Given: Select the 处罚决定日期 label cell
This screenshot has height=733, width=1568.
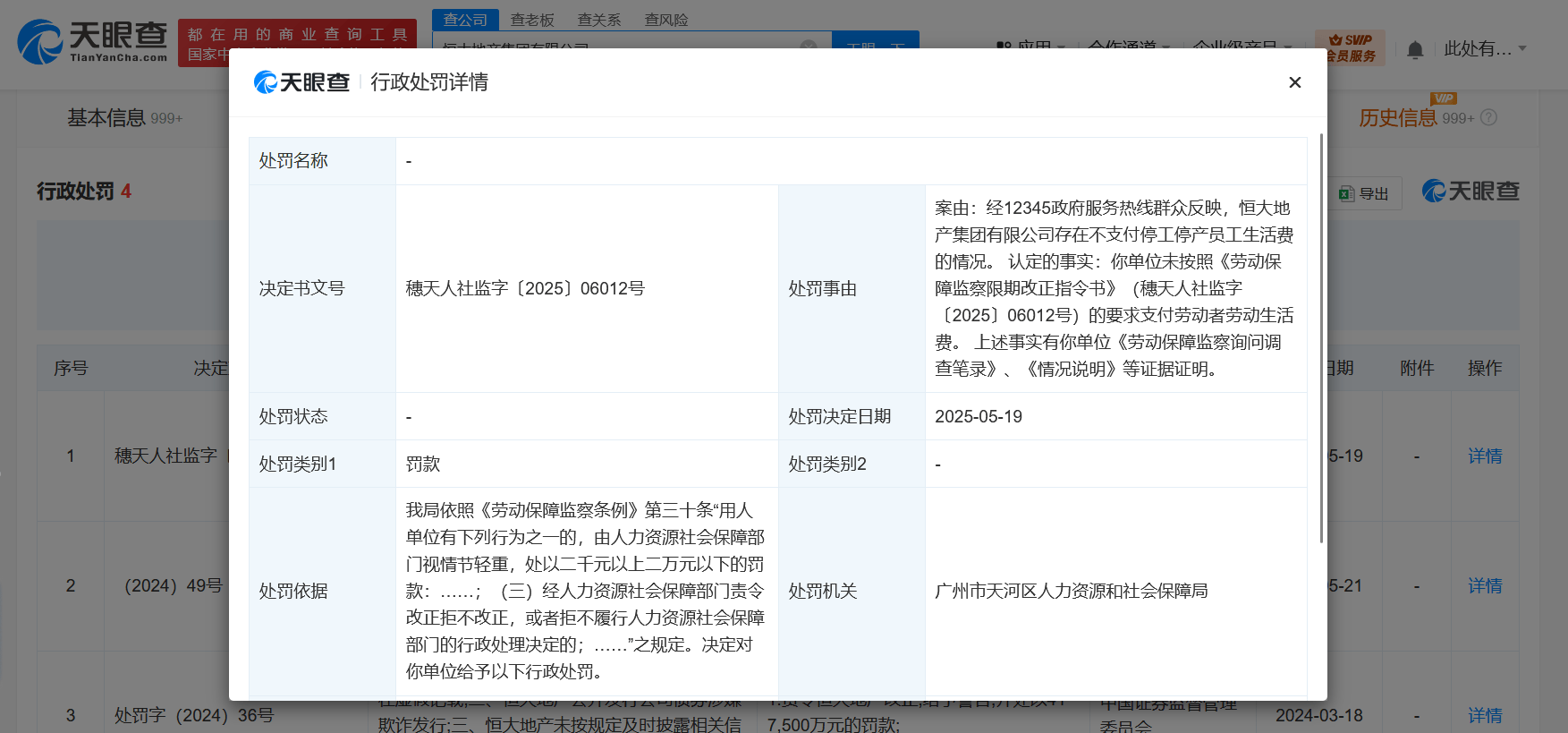Looking at the screenshot, I should tap(852, 416).
